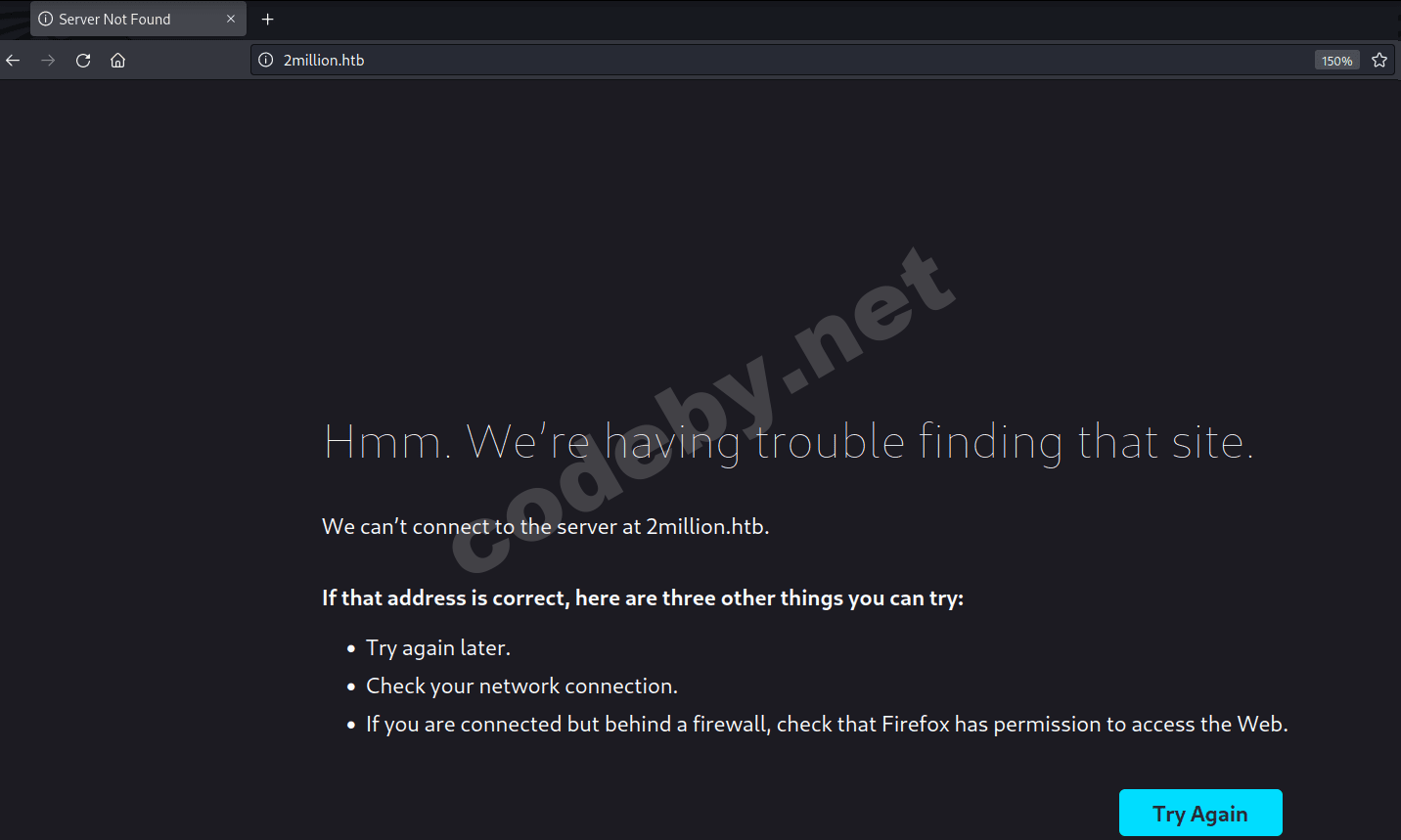This screenshot has width=1401, height=840.
Task: Close the Server Not Found tab
Action: tap(231, 20)
